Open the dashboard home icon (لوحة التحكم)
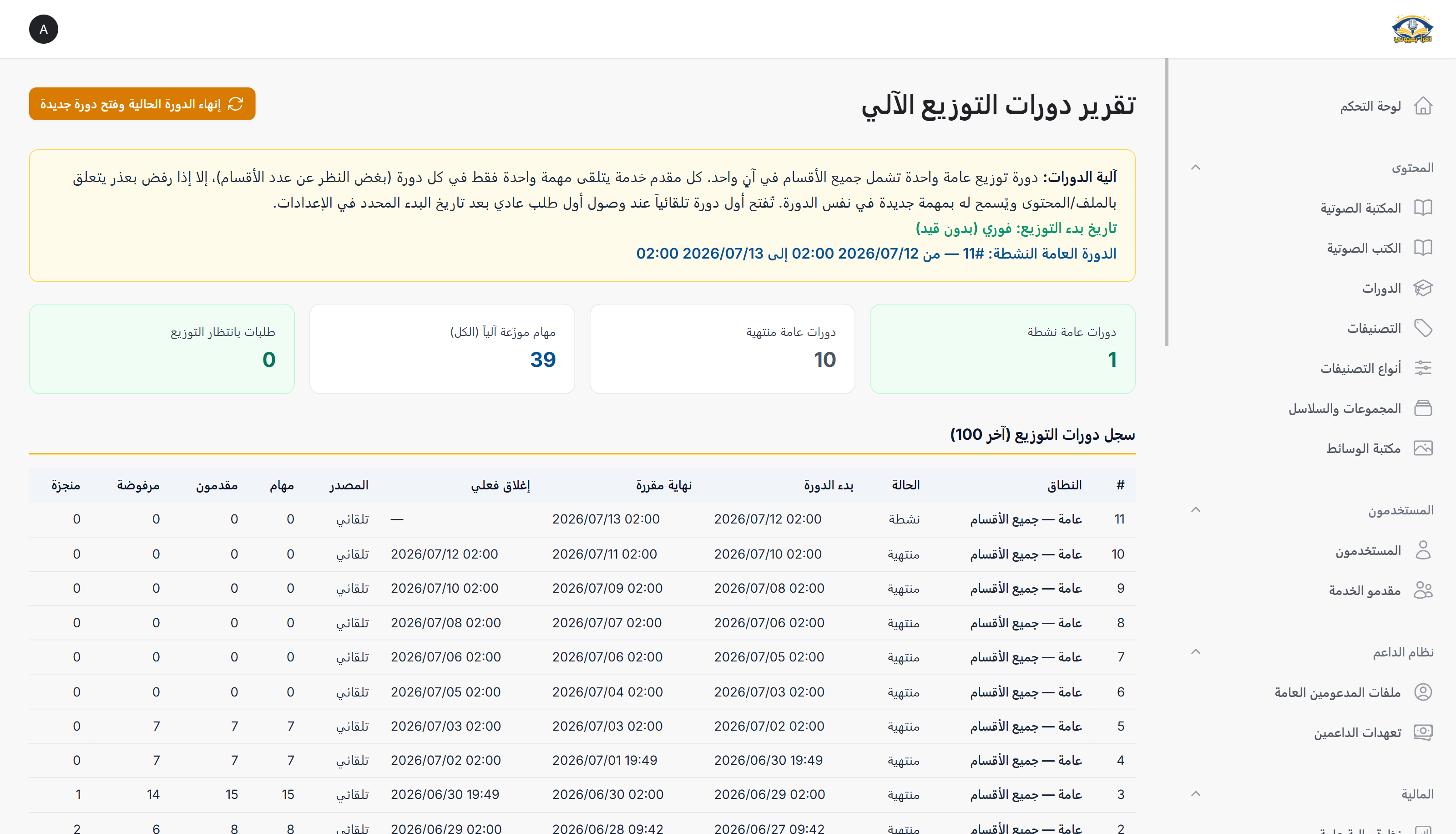Image resolution: width=1456 pixels, height=834 pixels. pyautogui.click(x=1423, y=106)
